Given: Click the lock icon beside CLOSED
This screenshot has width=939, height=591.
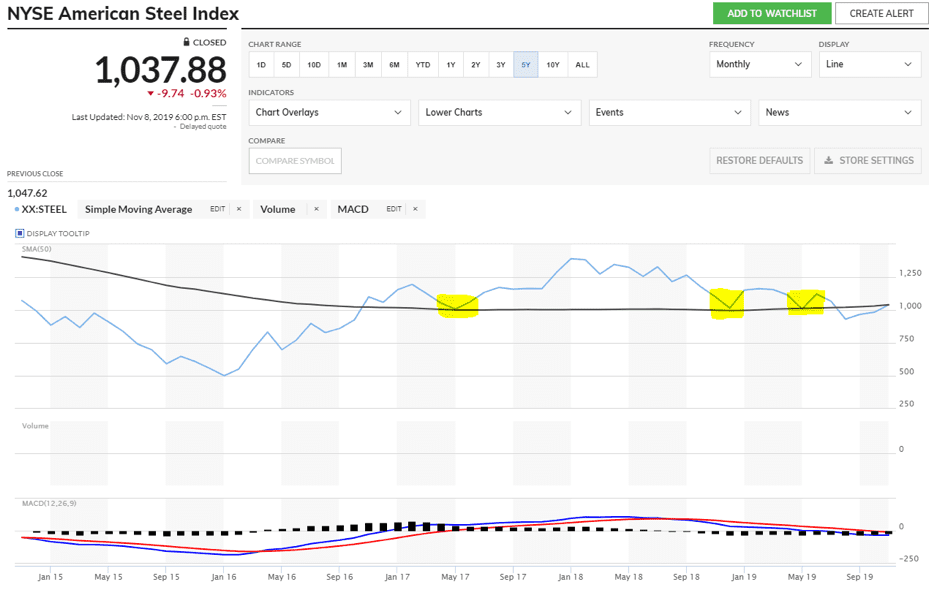Looking at the screenshot, I should (186, 42).
